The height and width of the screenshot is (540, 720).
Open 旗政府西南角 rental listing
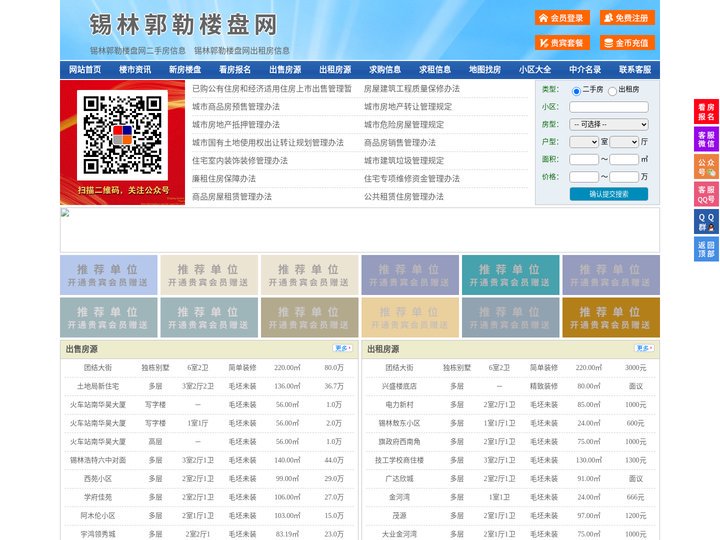[x=399, y=442]
